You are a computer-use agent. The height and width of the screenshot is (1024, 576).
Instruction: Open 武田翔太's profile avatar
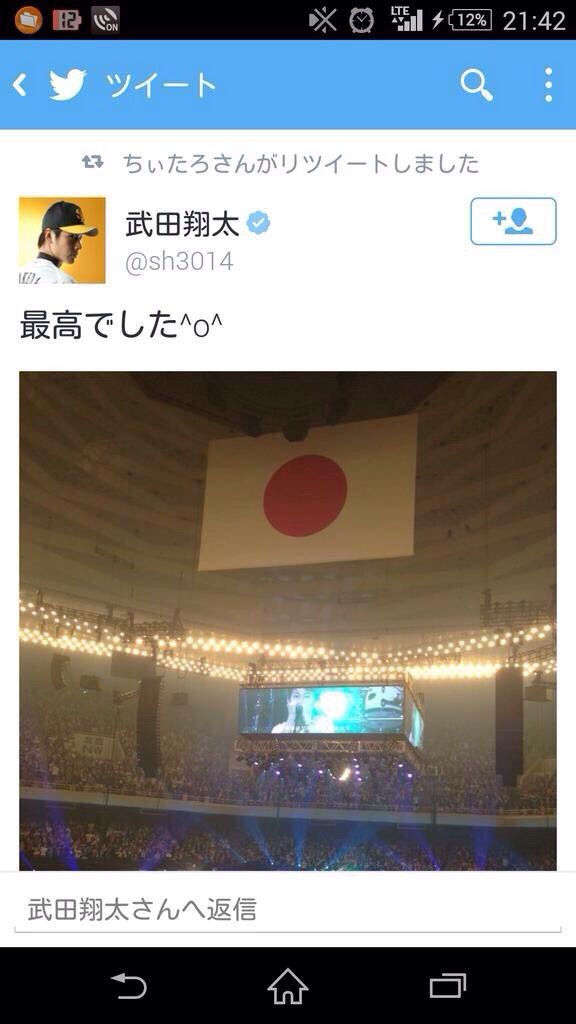coord(62,240)
